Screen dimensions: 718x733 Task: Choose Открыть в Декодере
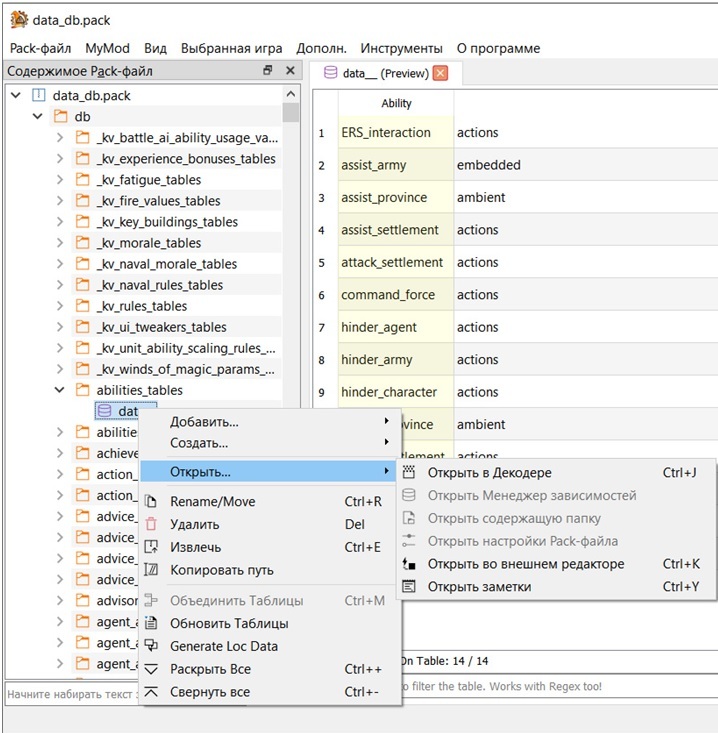pyautogui.click(x=556, y=472)
